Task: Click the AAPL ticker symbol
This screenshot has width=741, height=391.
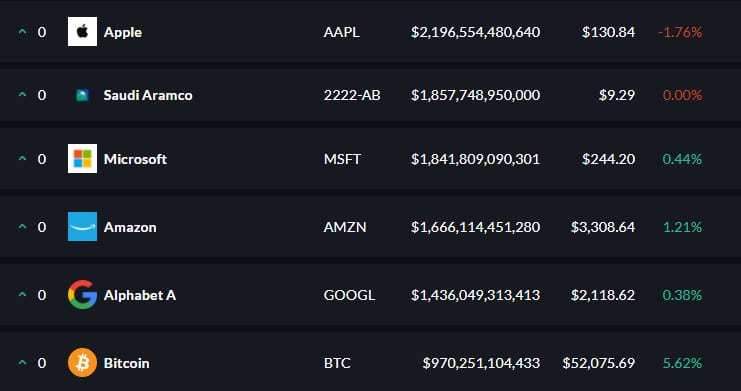Action: 342,32
